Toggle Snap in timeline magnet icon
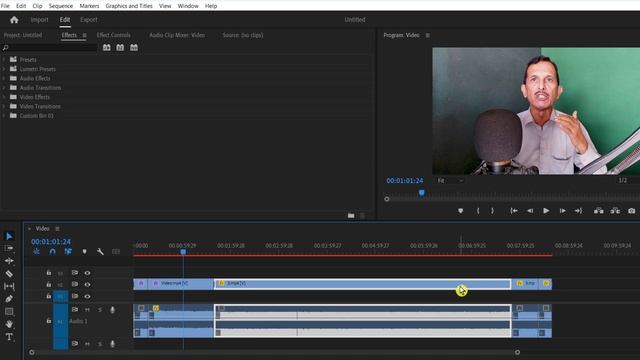The width and height of the screenshot is (640, 360). 52,251
